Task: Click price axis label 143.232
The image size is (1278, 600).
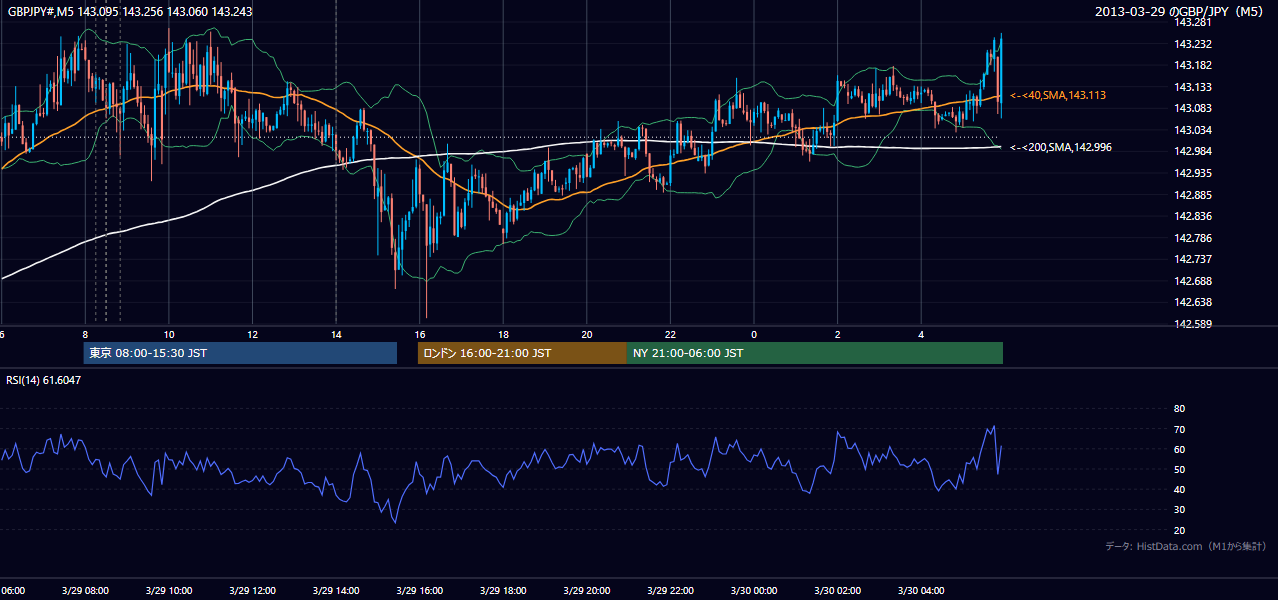Action: (x=1192, y=44)
